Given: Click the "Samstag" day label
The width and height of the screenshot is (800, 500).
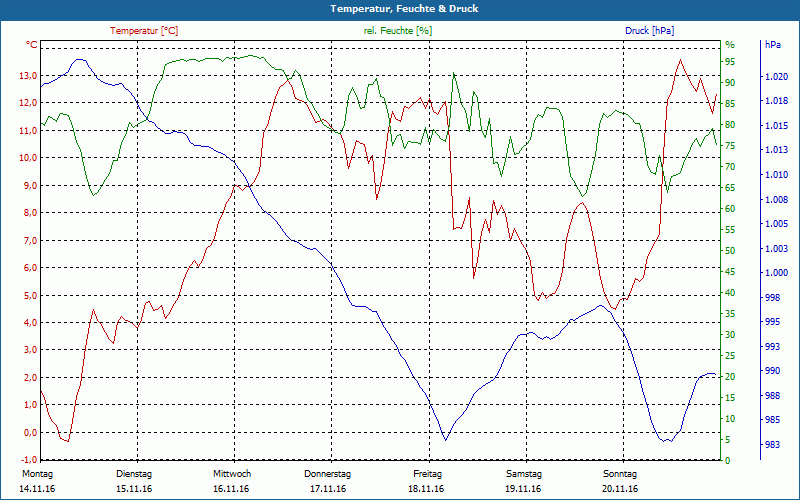Looking at the screenshot, I should point(524,474).
